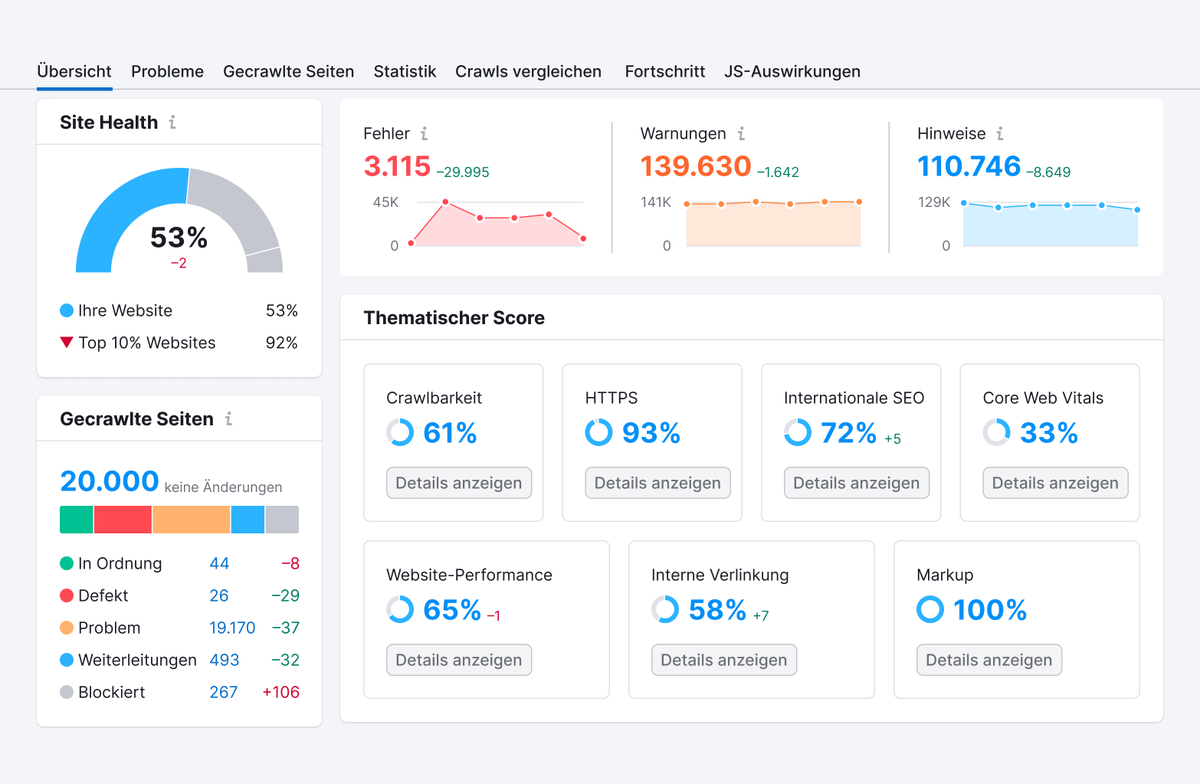Switch to the JS-Auswirkungen tab
Image resolution: width=1200 pixels, height=784 pixels.
coord(792,71)
